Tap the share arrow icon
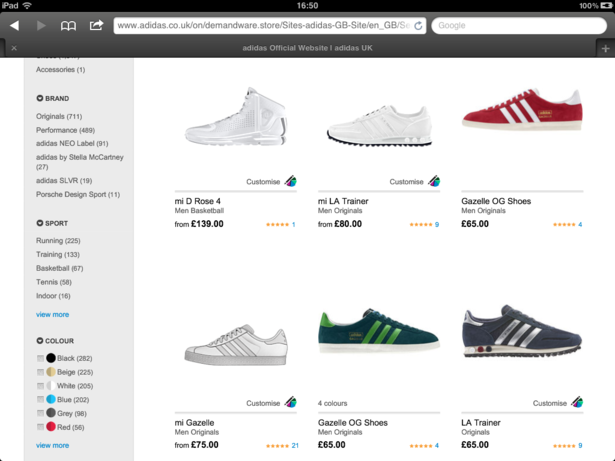The height and width of the screenshot is (461, 615). pos(96,25)
